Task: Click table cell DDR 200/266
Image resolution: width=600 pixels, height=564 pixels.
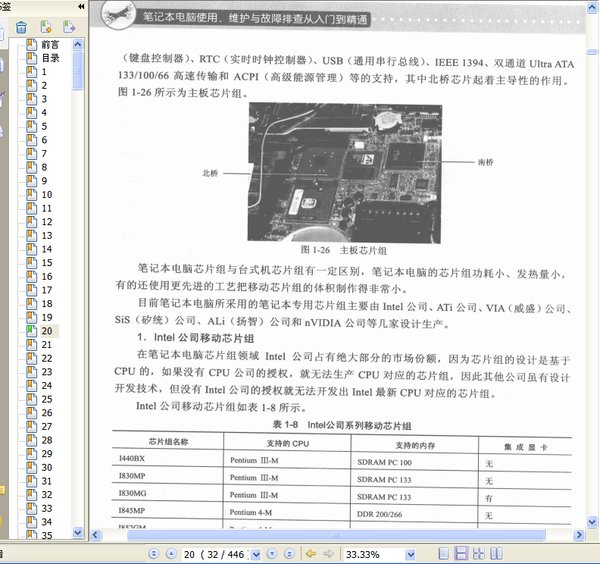Action: point(380,514)
